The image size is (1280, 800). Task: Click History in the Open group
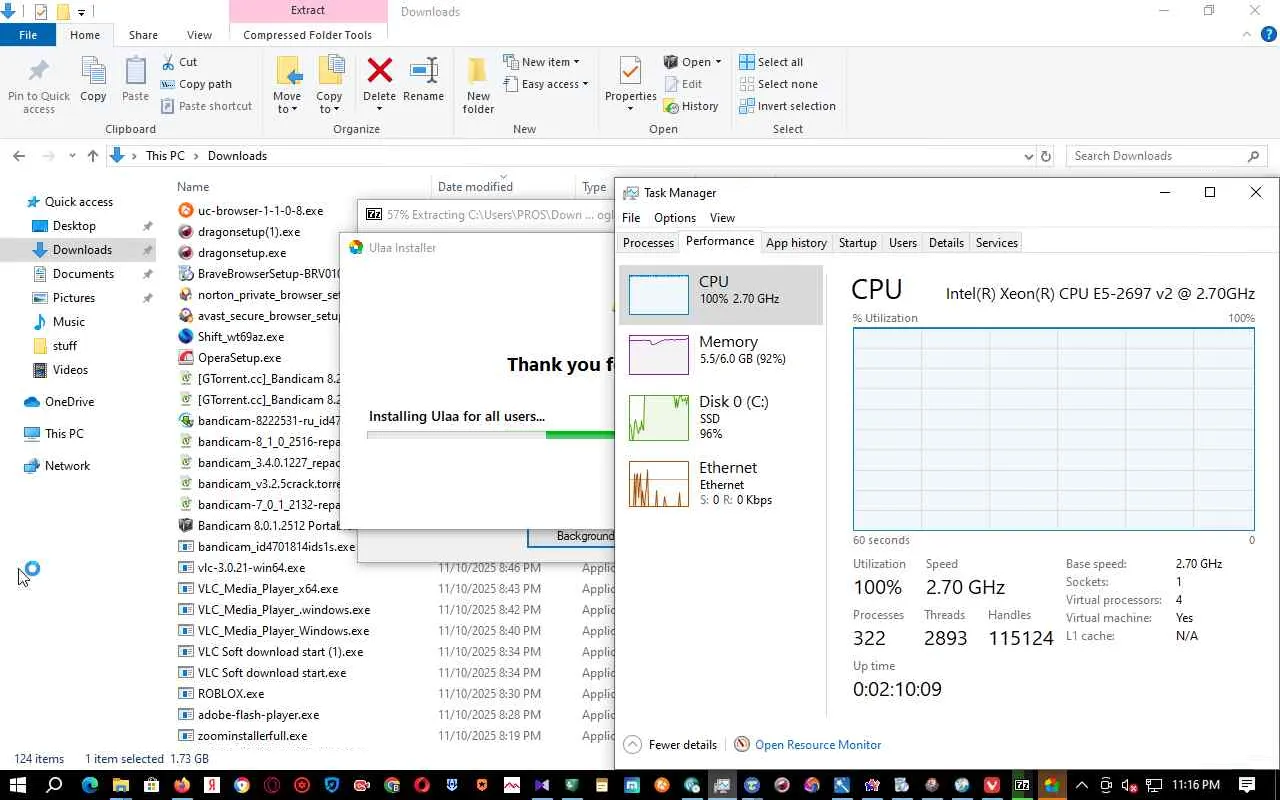[690, 106]
